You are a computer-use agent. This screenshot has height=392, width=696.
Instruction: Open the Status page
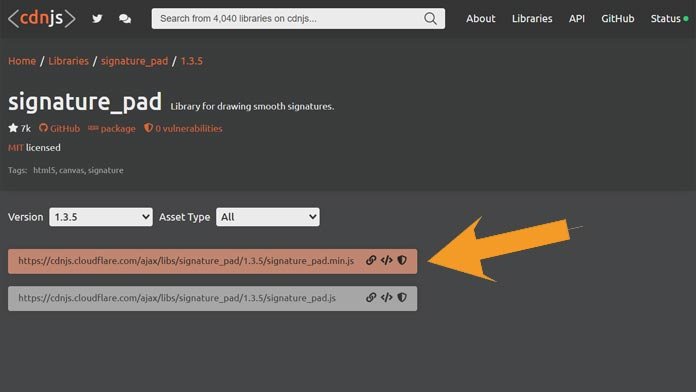coord(669,19)
